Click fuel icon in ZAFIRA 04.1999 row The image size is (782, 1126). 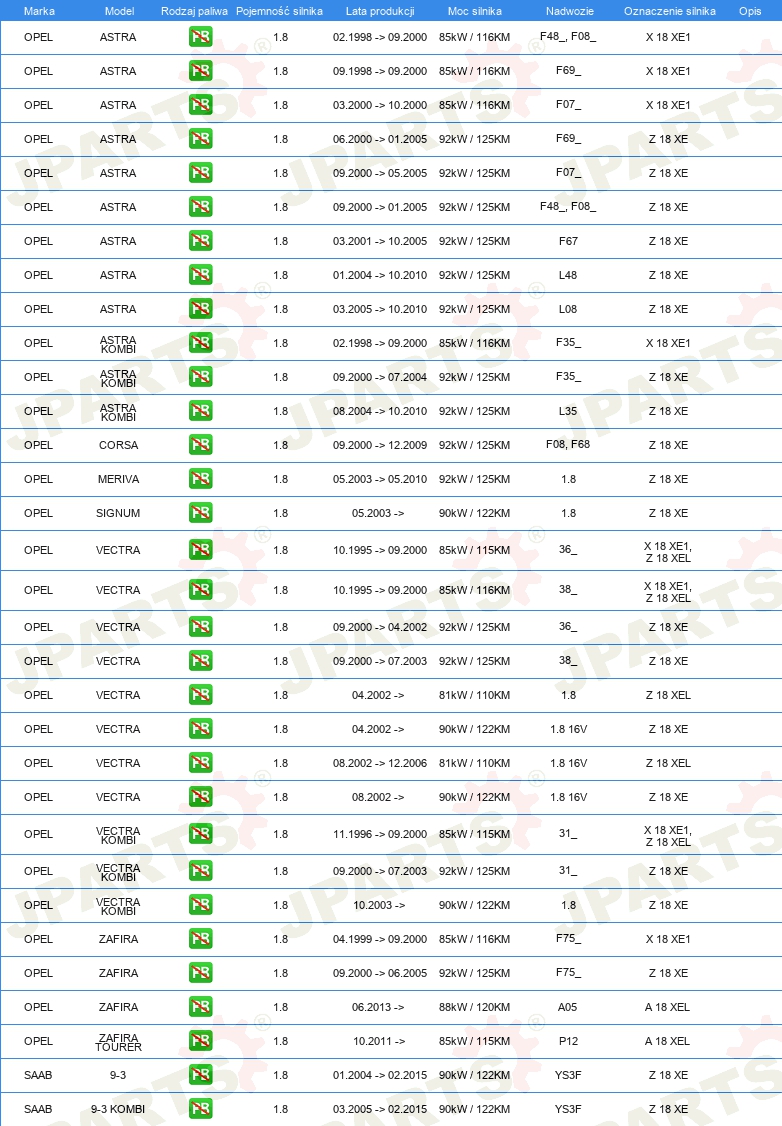200,939
